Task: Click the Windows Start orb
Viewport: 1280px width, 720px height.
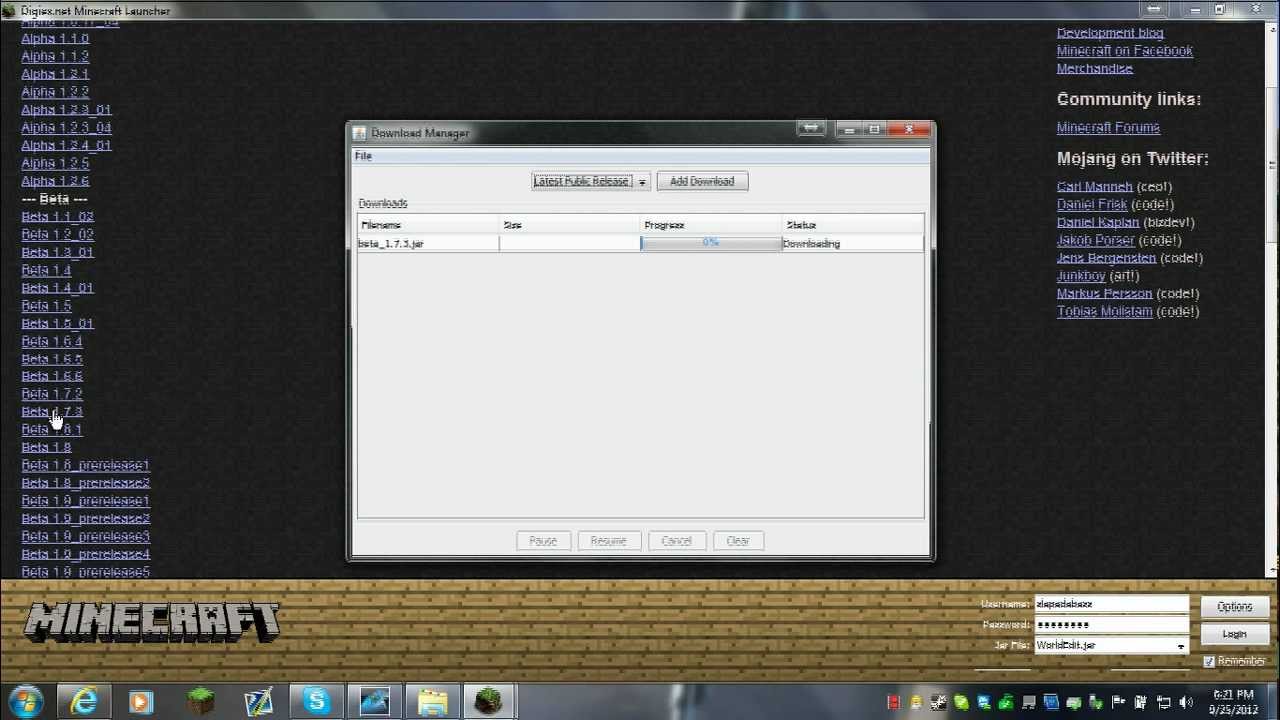Action: click(x=25, y=701)
